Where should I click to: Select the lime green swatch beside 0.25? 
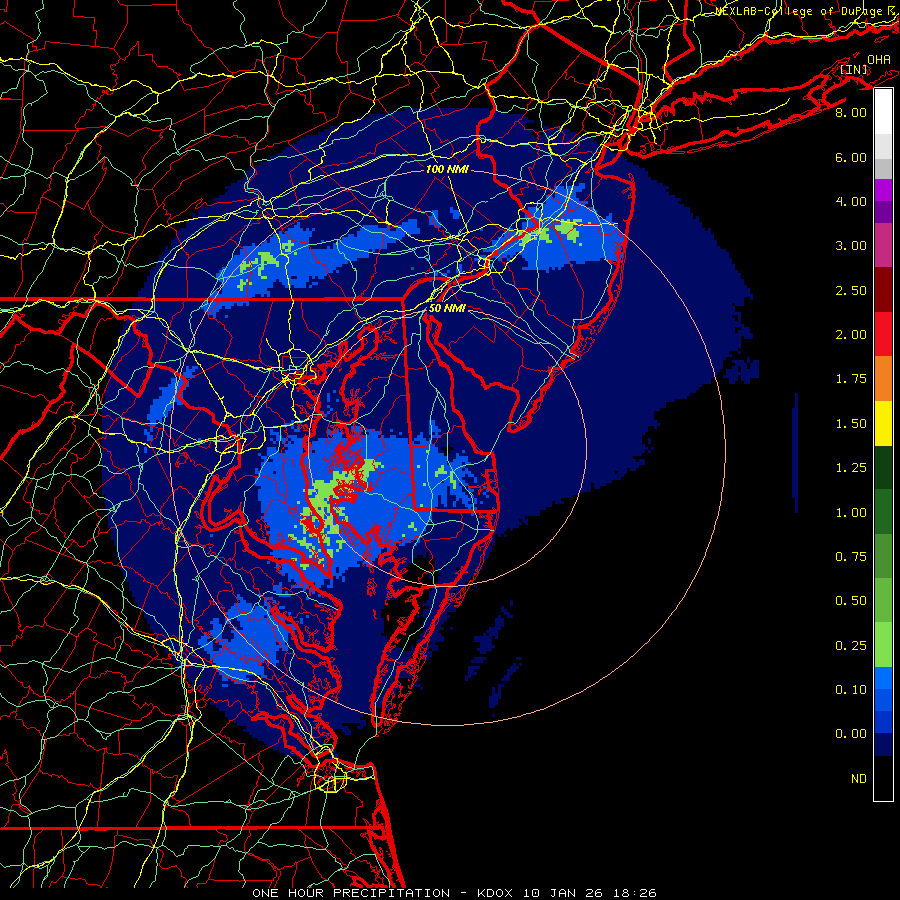click(x=883, y=645)
